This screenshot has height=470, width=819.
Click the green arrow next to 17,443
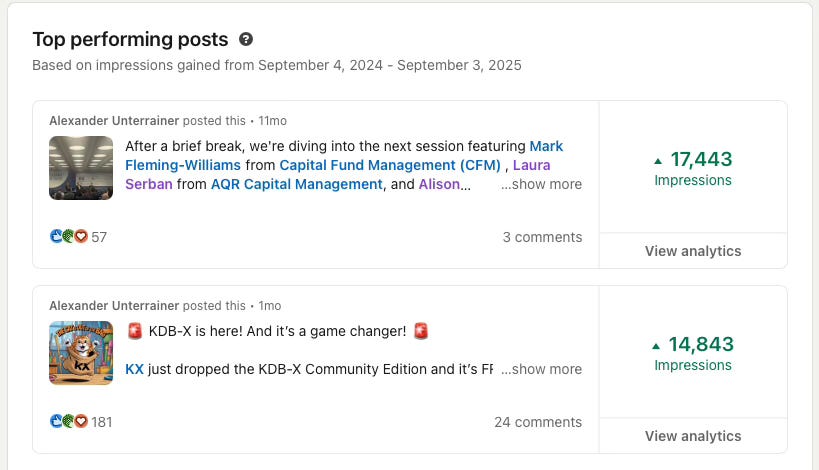point(658,161)
